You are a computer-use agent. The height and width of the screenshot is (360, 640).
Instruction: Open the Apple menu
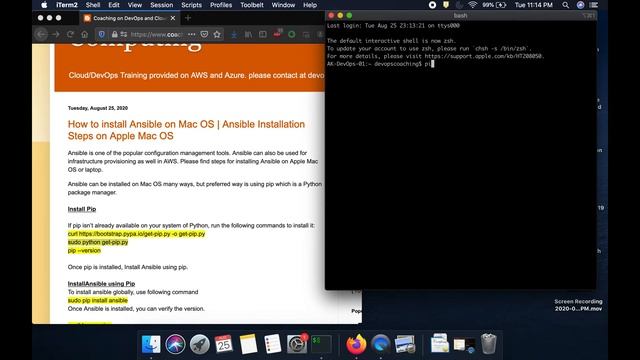(x=44, y=5)
